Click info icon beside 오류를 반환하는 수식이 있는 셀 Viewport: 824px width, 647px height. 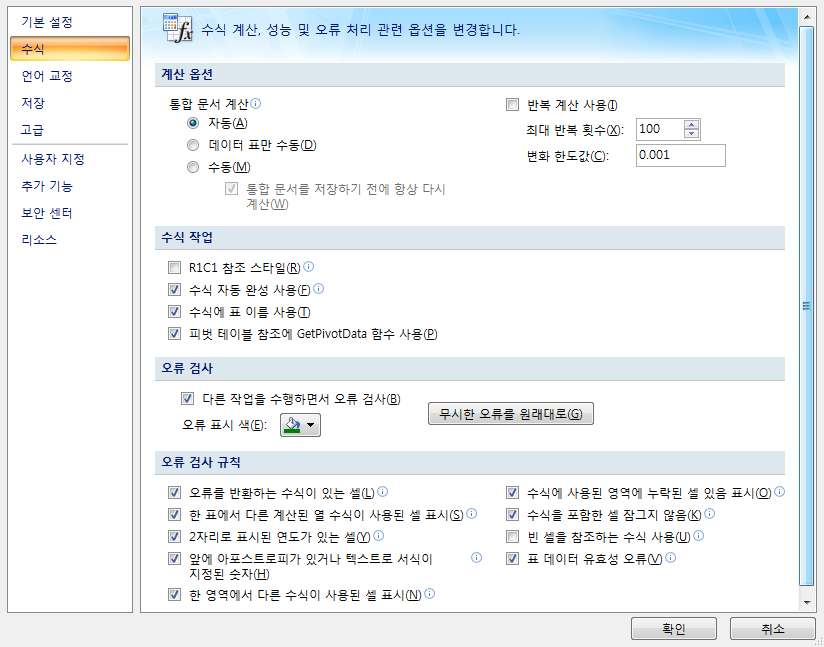(383, 492)
